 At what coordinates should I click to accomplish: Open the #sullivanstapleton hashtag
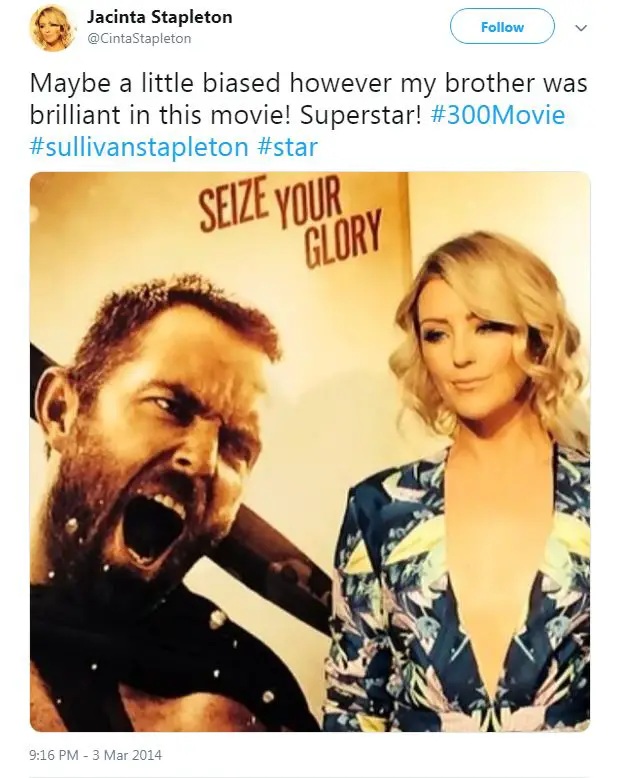pyautogui.click(x=139, y=147)
